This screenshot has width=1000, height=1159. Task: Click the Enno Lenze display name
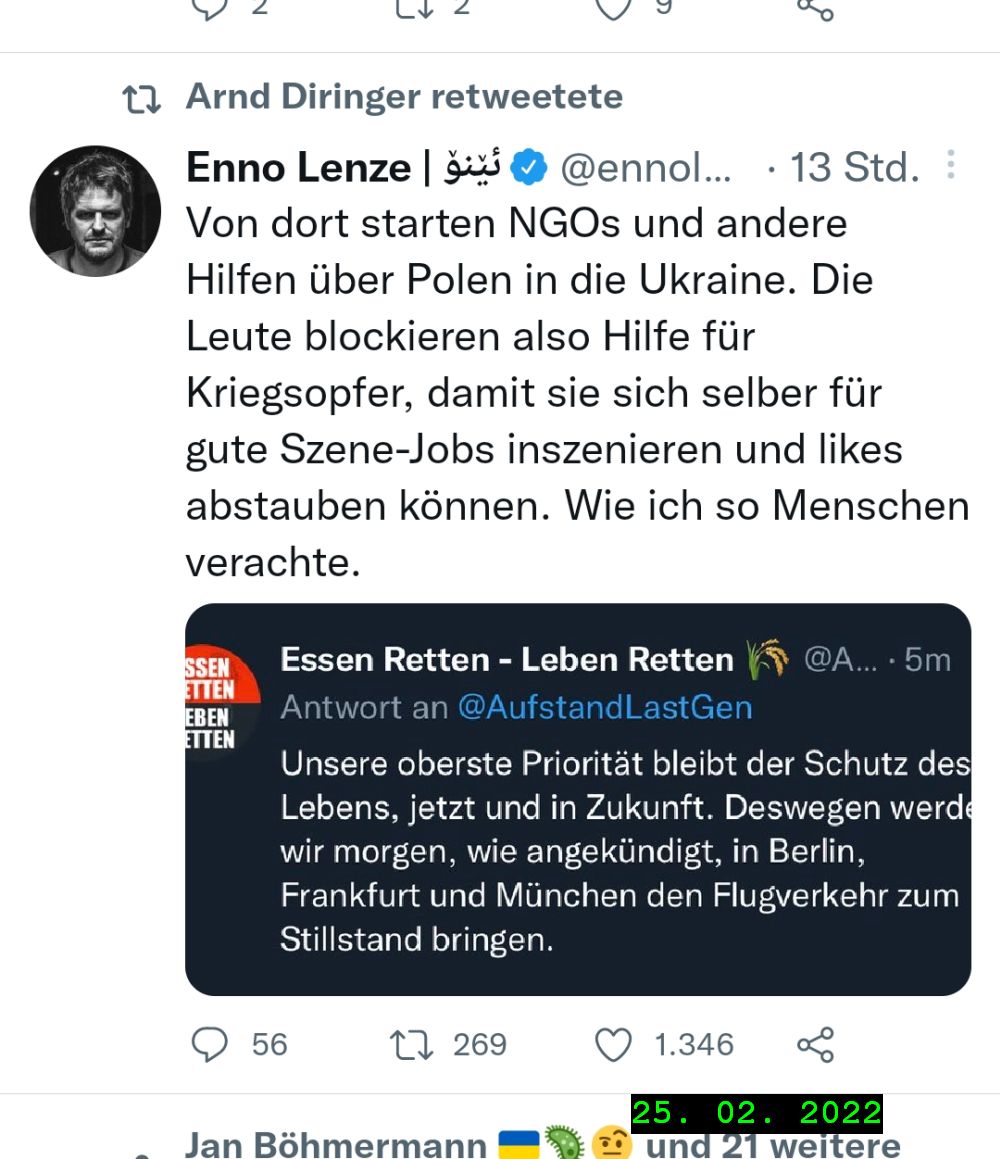pyautogui.click(x=298, y=168)
